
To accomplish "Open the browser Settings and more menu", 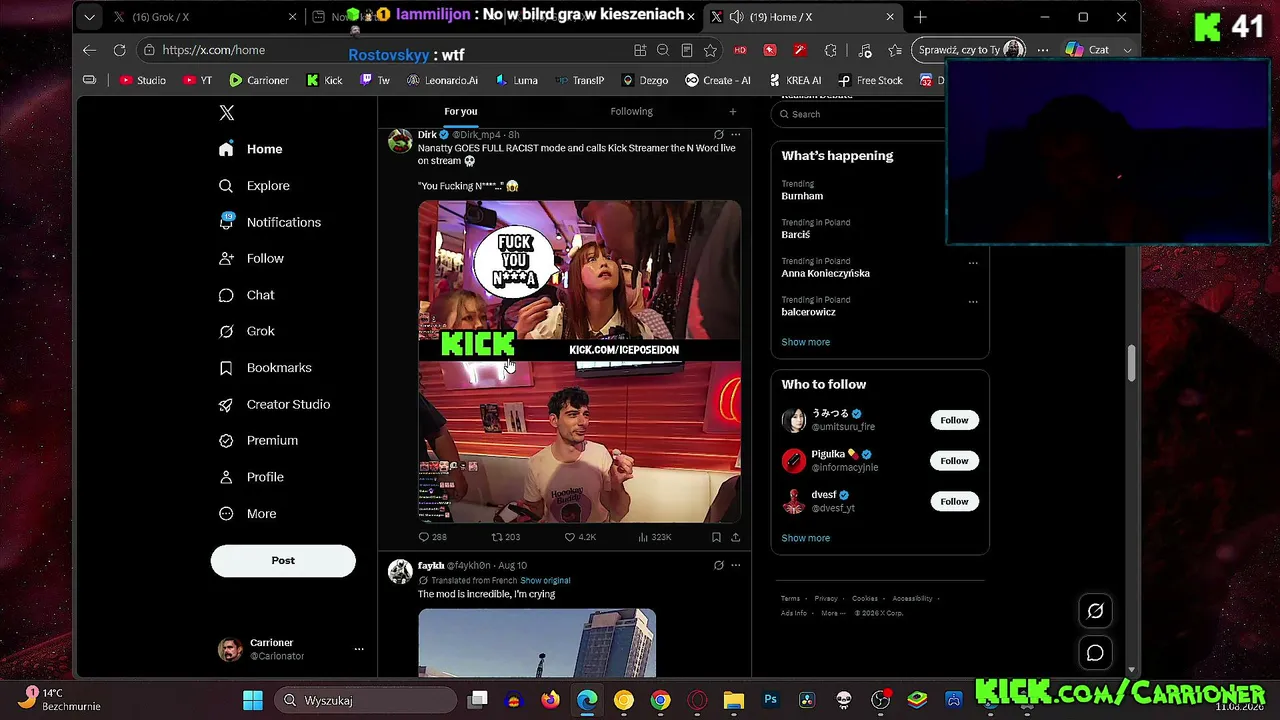I will [1043, 50].
